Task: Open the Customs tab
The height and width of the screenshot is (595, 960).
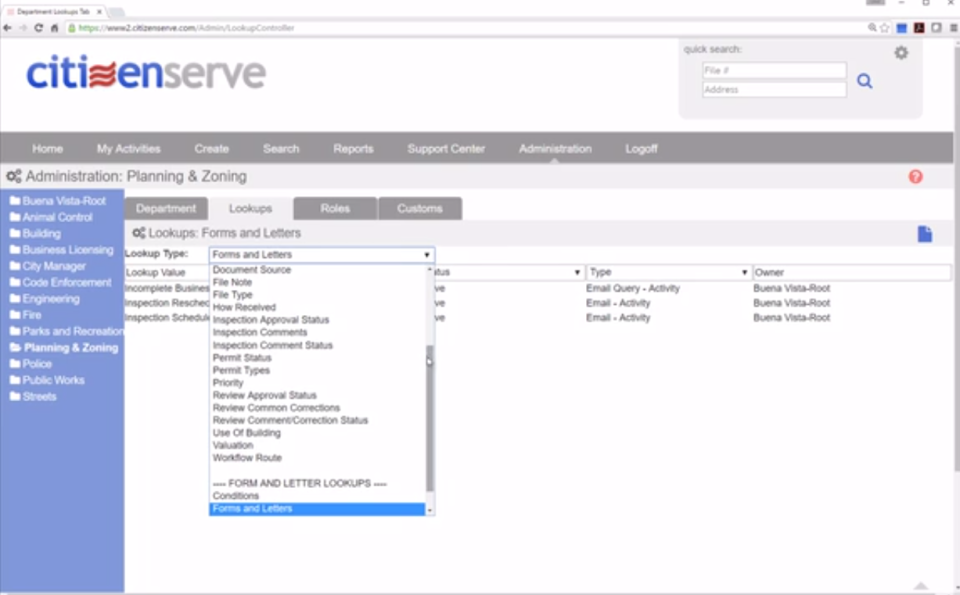Action: tap(420, 208)
